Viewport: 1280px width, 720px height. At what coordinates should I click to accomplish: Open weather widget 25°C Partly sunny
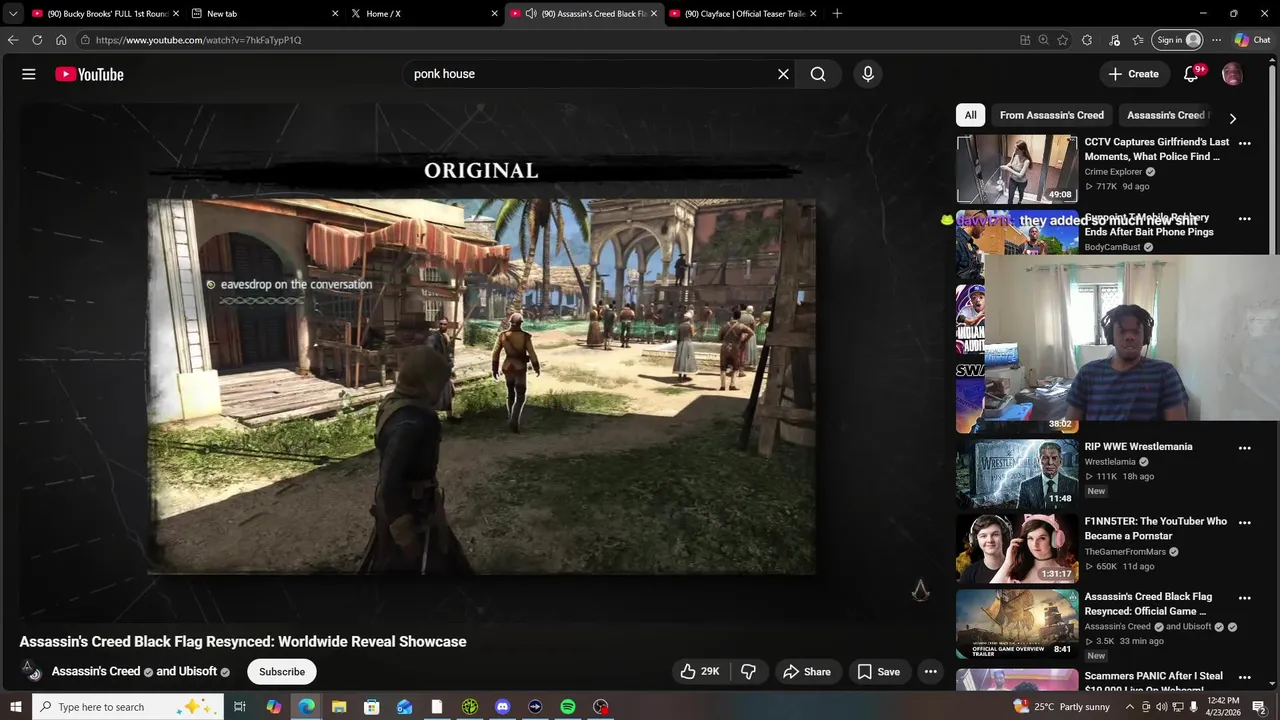pyautogui.click(x=1062, y=707)
